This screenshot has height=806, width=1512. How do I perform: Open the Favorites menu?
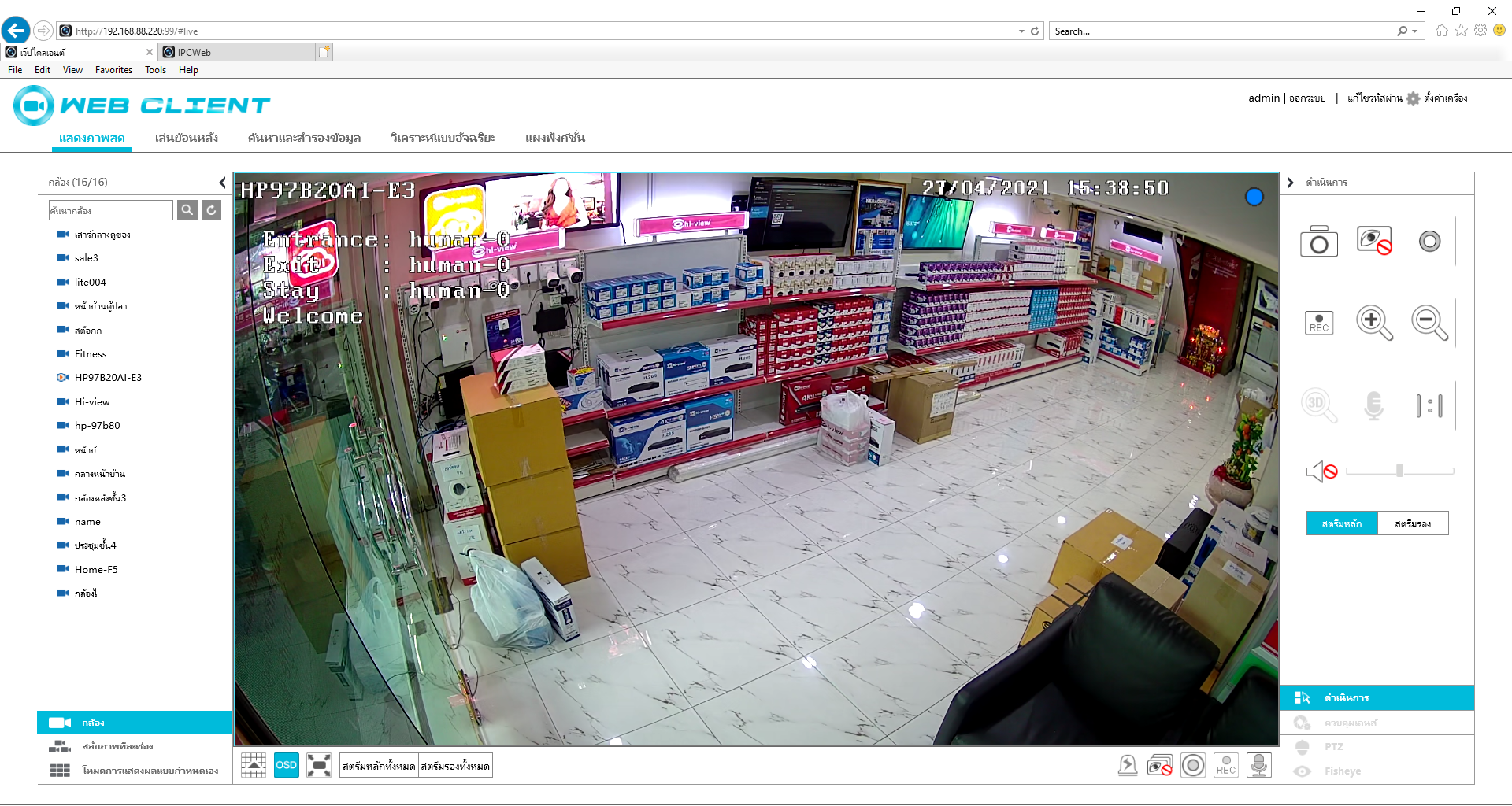pyautogui.click(x=113, y=70)
